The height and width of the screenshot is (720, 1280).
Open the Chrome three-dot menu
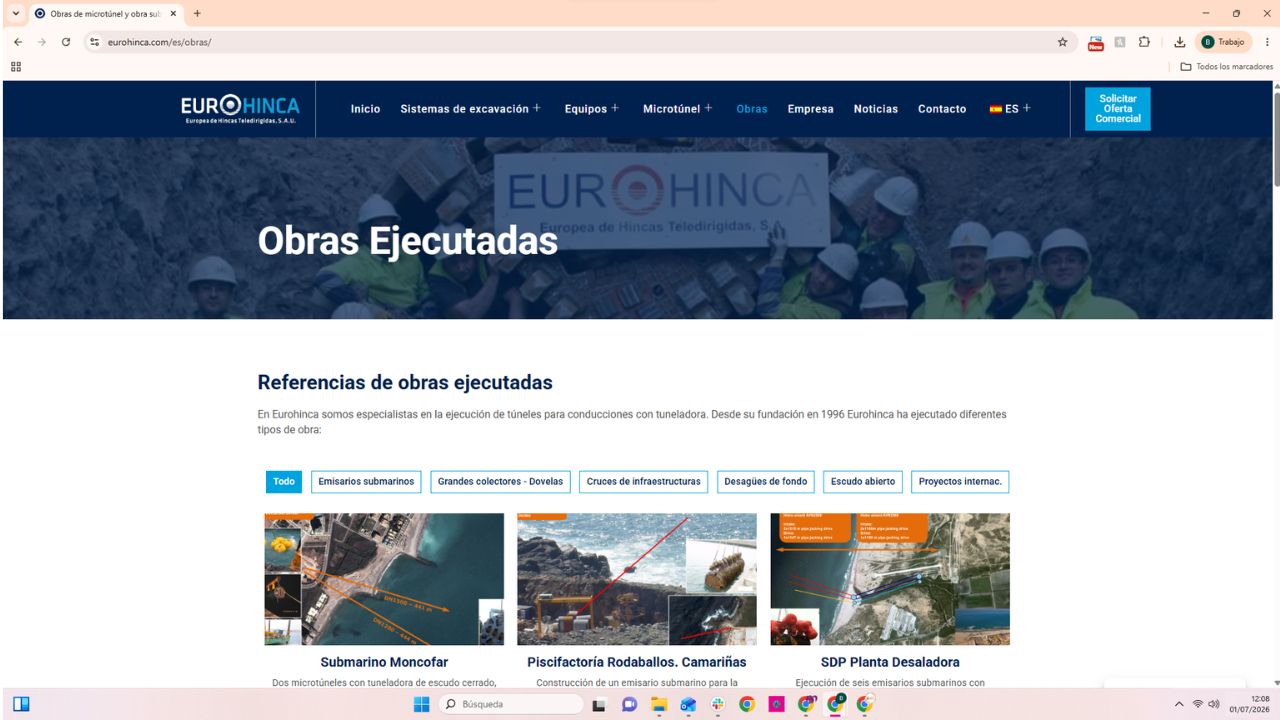pos(1267,42)
